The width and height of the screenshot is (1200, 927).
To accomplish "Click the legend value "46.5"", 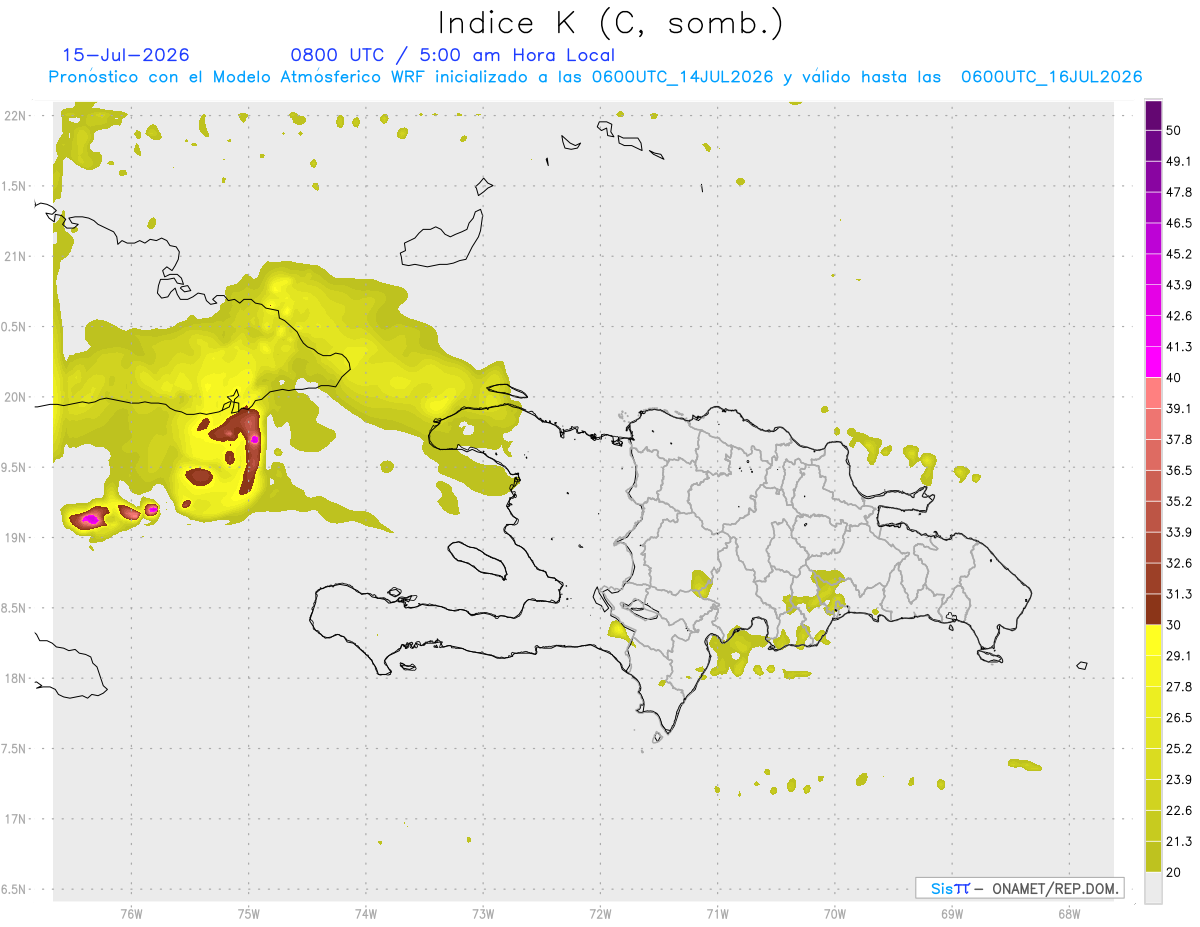I will pyautogui.click(x=1179, y=224).
